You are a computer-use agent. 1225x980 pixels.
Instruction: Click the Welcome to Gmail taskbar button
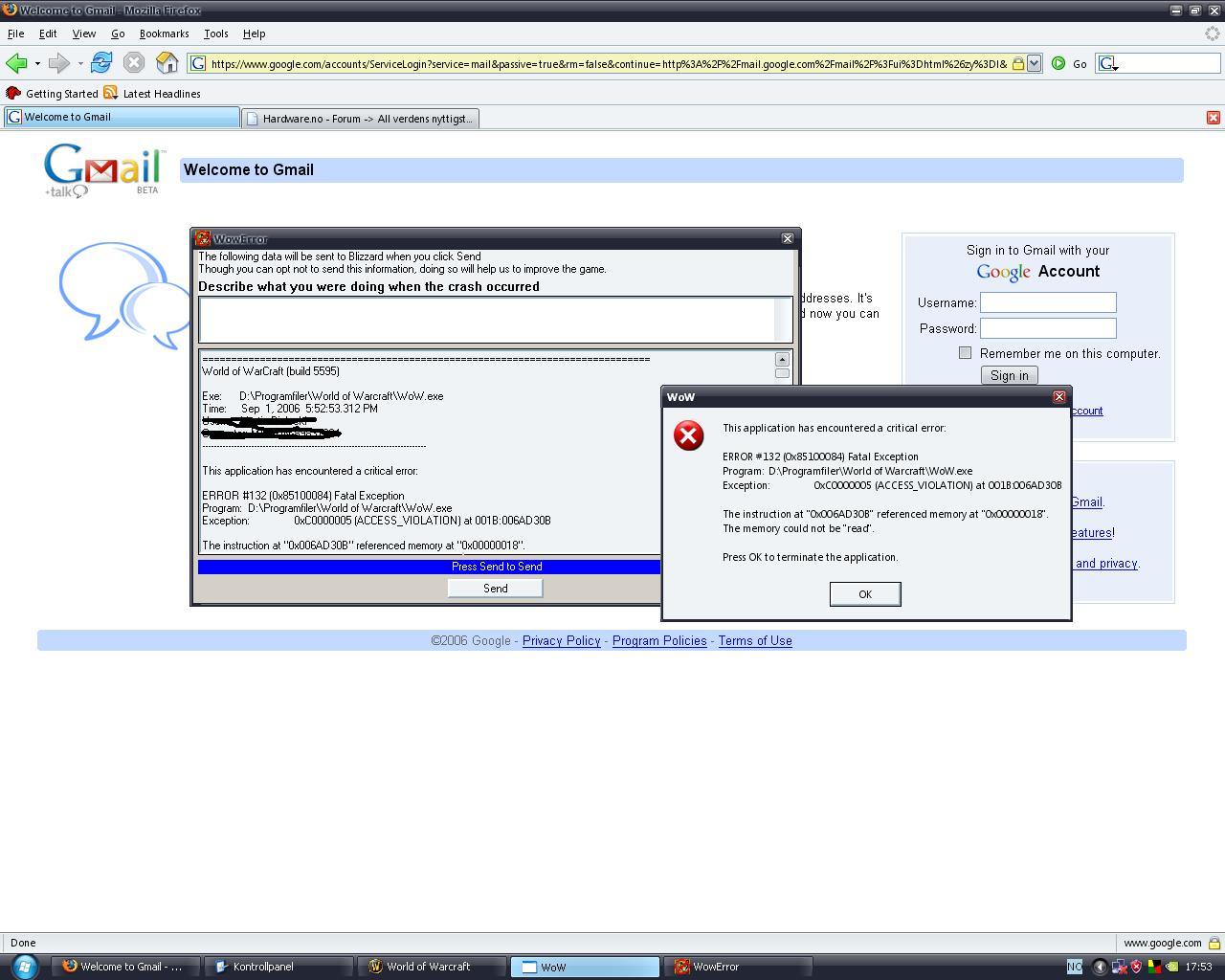coord(125,967)
